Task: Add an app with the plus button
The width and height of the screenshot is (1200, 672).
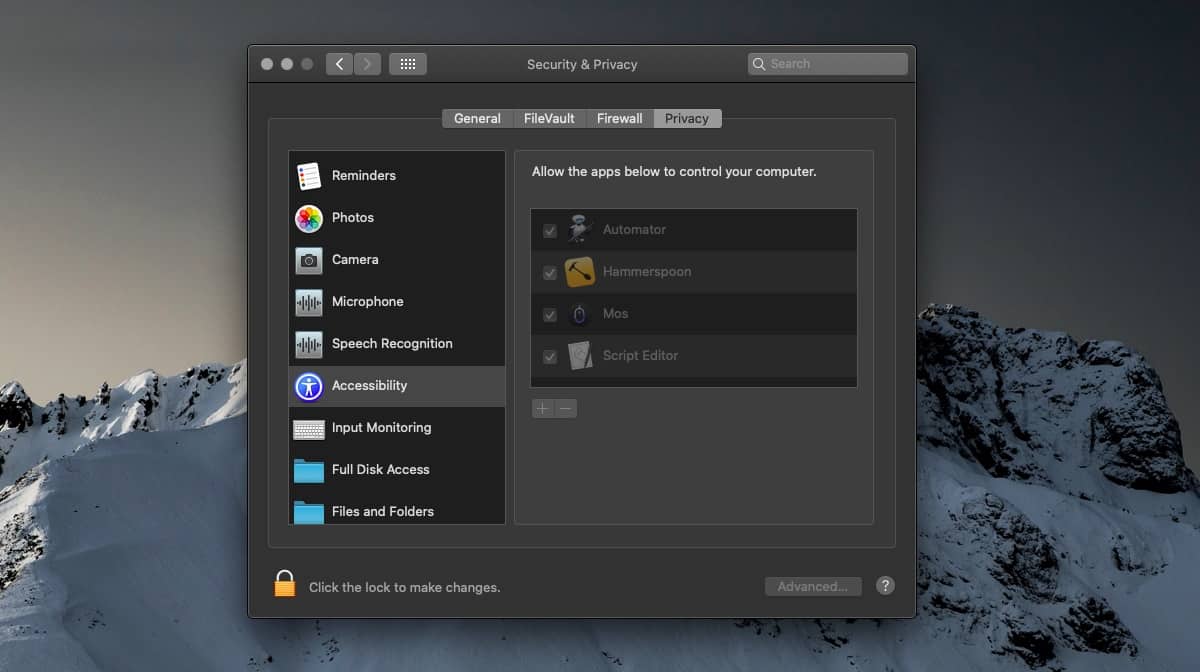Action: point(543,408)
